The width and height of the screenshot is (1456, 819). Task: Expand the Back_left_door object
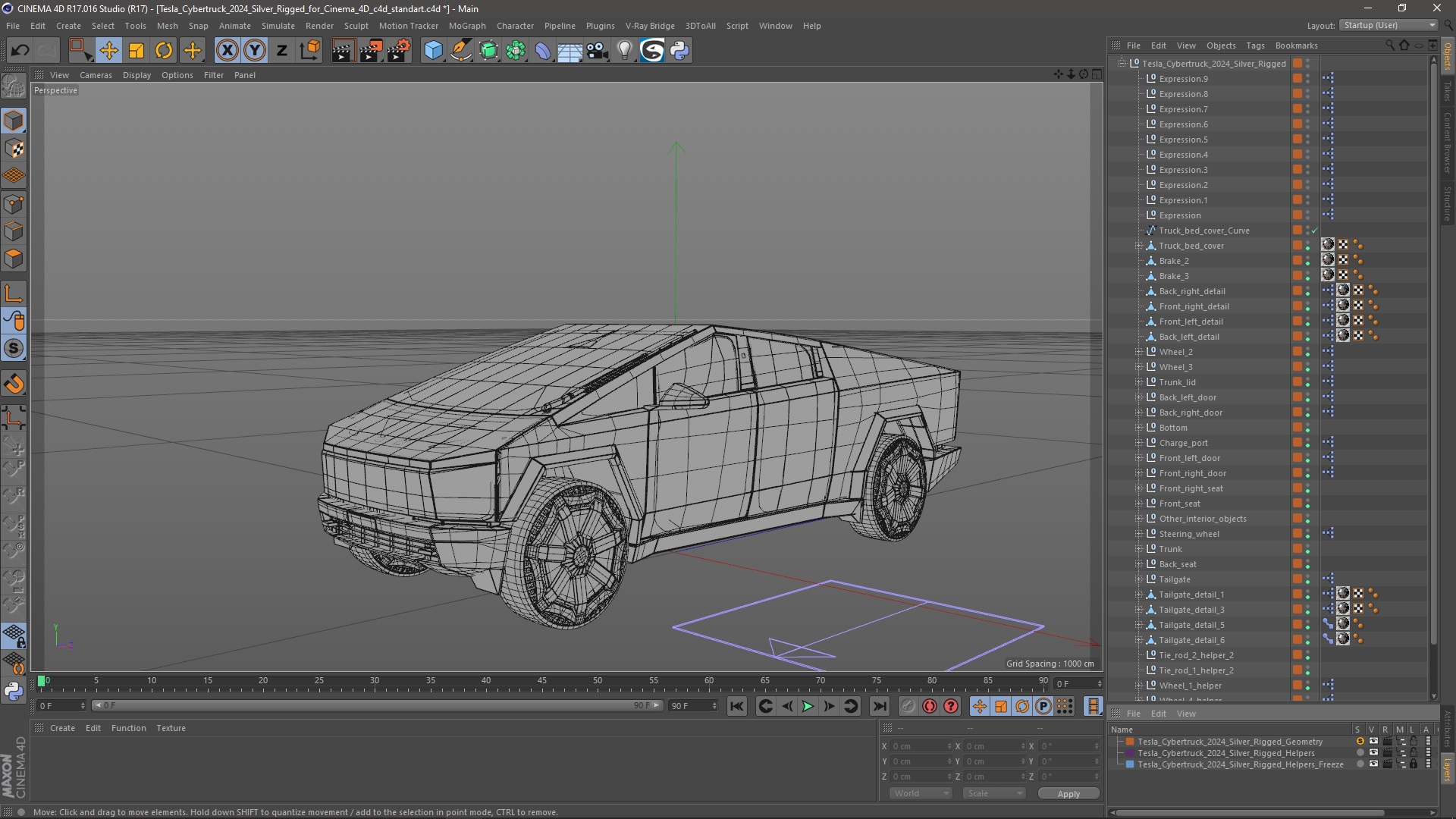pyautogui.click(x=1138, y=397)
